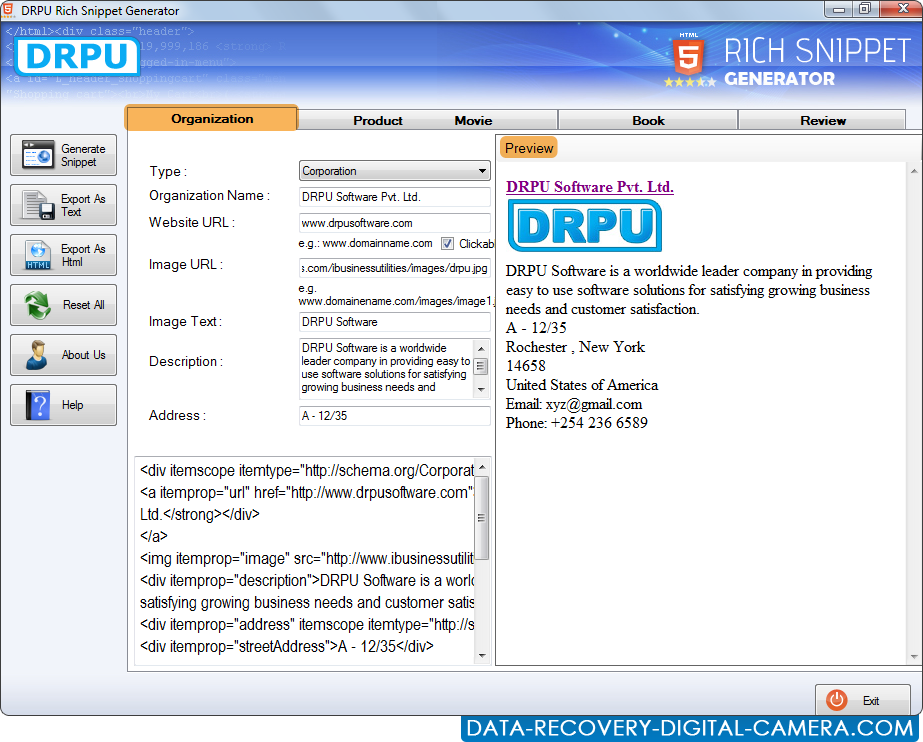Click the Help question mark book icon
923x742 pixels.
[38, 405]
